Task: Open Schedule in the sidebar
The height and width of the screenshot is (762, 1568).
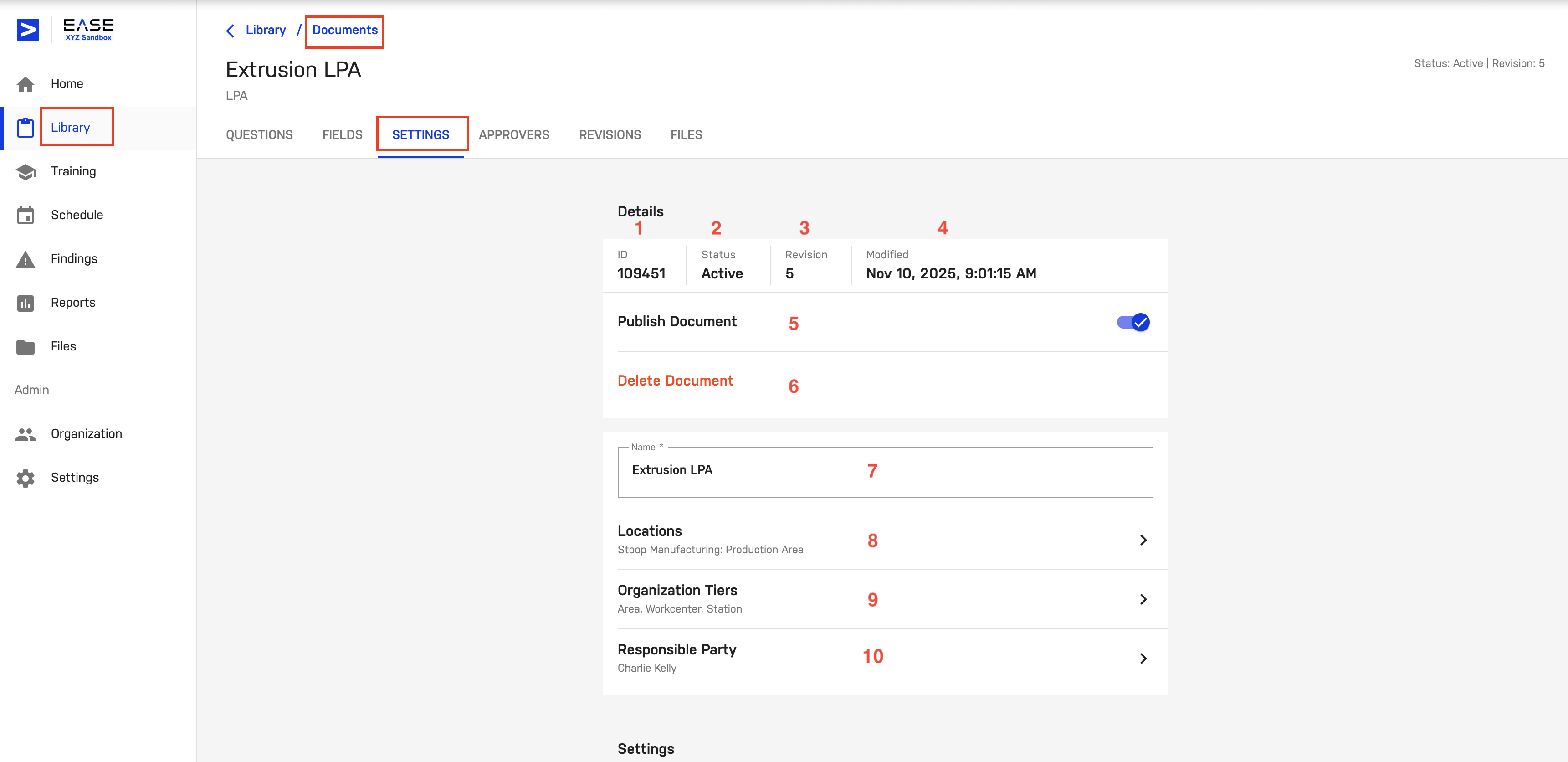Action: coord(77,215)
